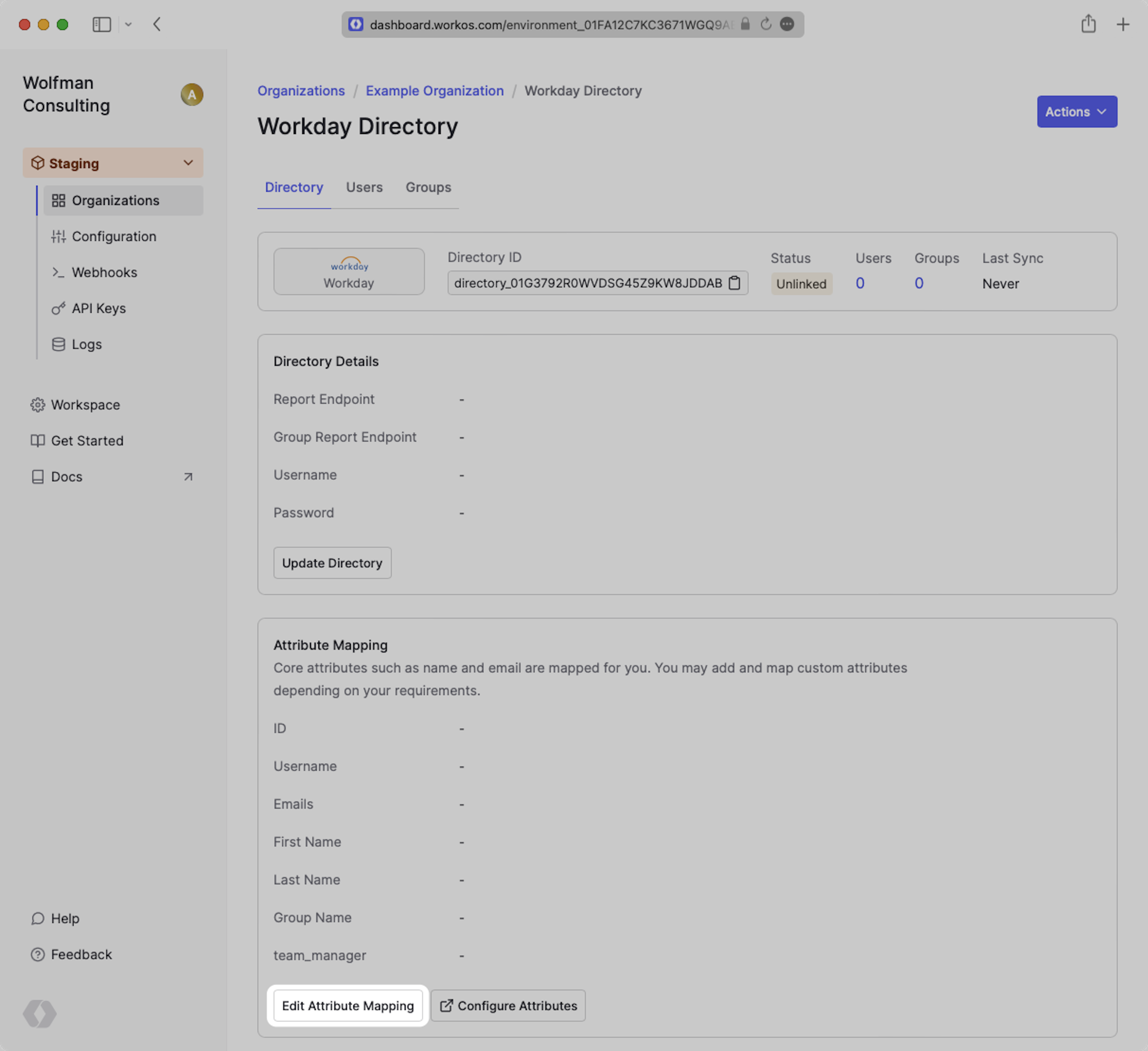The width and height of the screenshot is (1148, 1051).
Task: Click the Safari share icon
Action: (x=1088, y=25)
